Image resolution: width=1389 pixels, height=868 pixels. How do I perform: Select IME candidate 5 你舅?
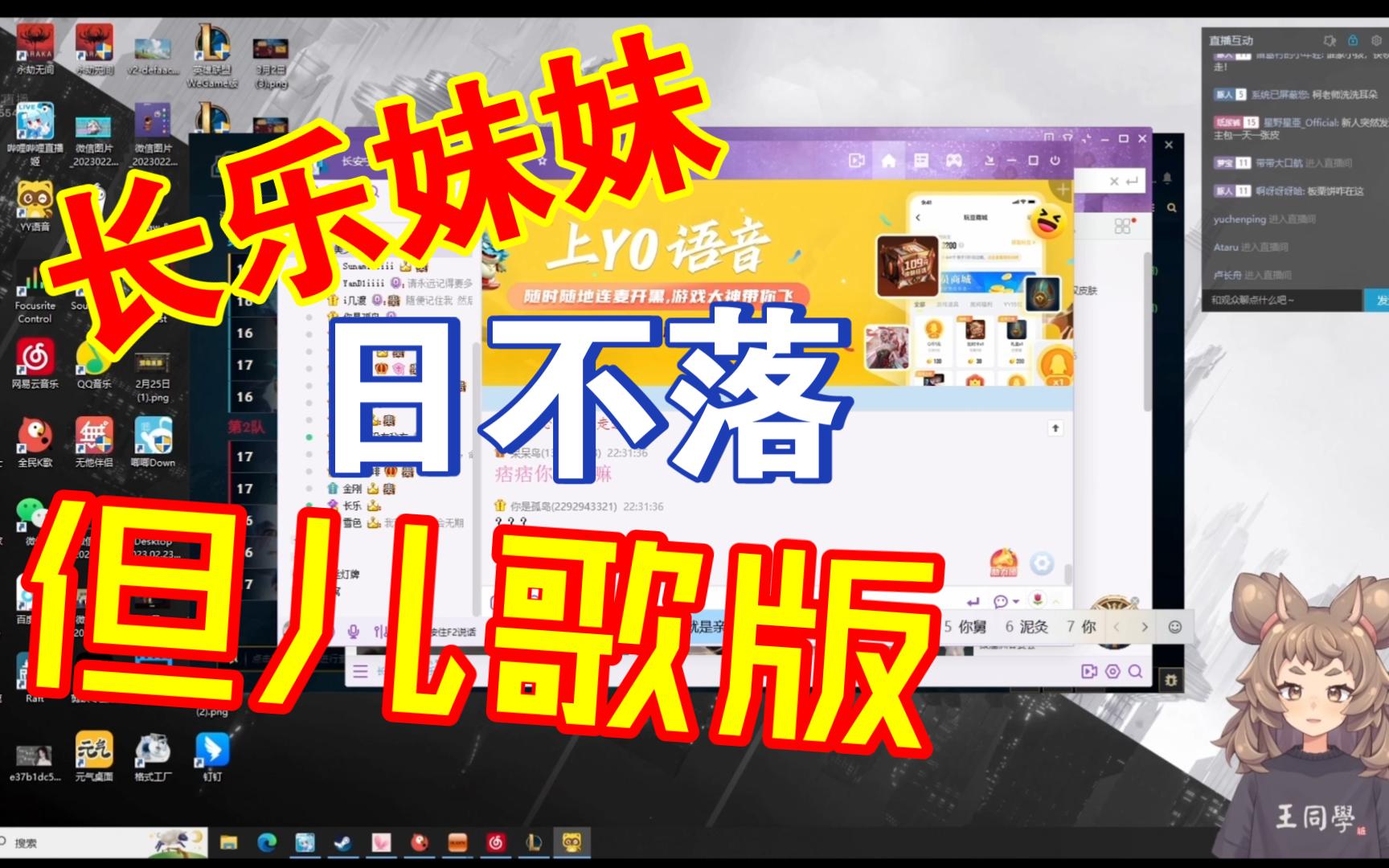pyautogui.click(x=965, y=627)
